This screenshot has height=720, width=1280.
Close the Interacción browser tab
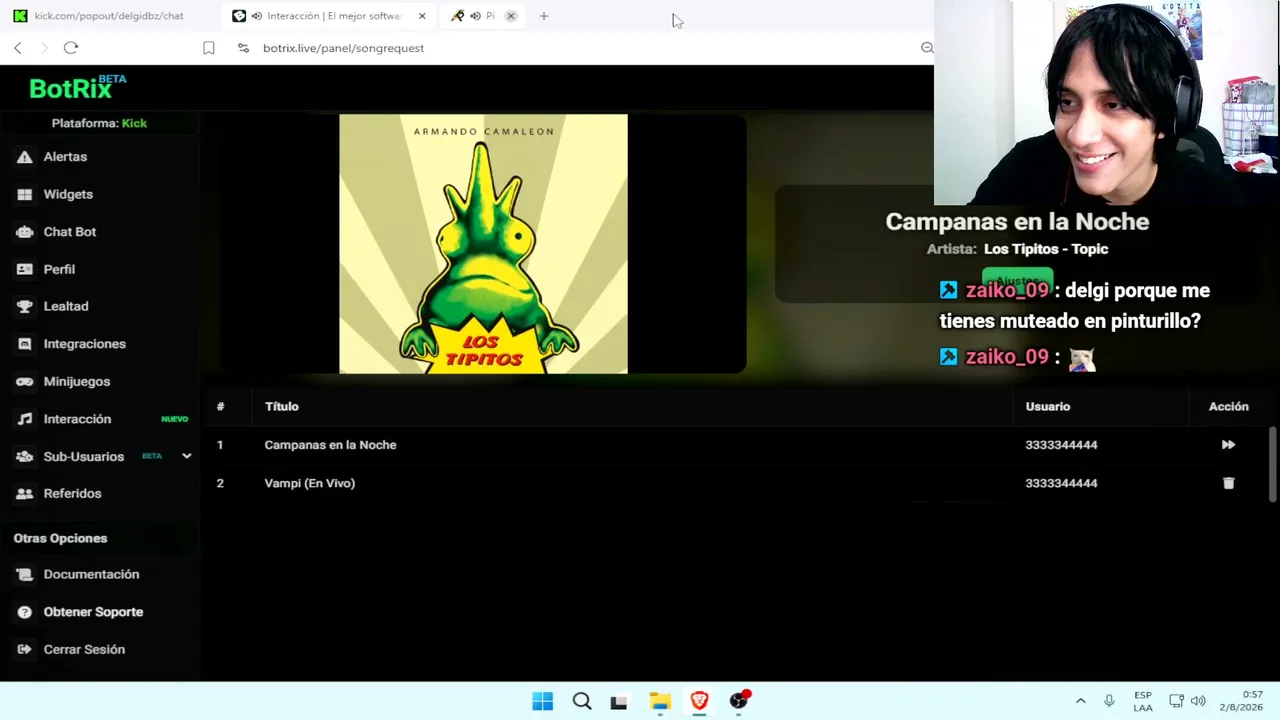click(422, 16)
